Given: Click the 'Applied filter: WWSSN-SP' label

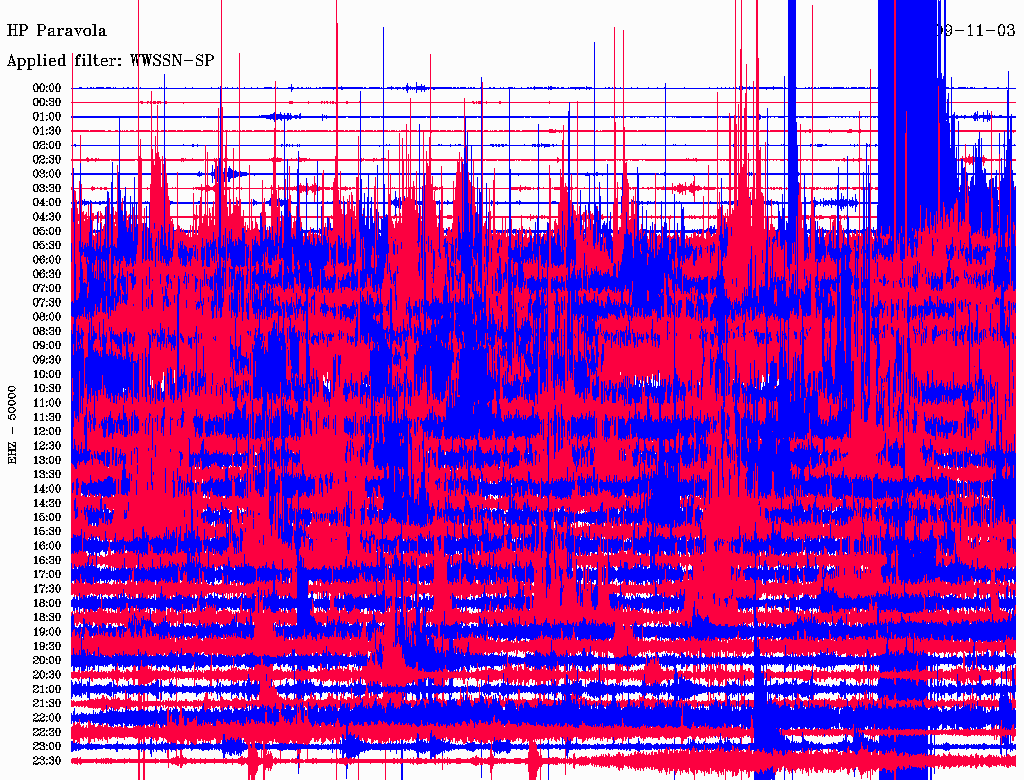Looking at the screenshot, I should (110, 61).
